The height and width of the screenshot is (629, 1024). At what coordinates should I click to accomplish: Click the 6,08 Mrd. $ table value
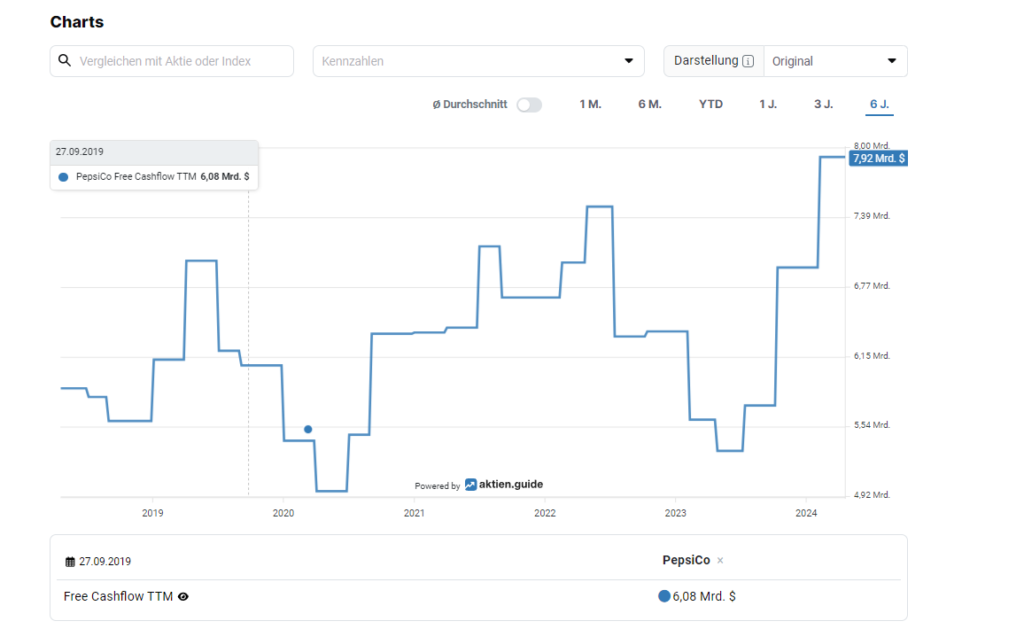click(x=704, y=596)
